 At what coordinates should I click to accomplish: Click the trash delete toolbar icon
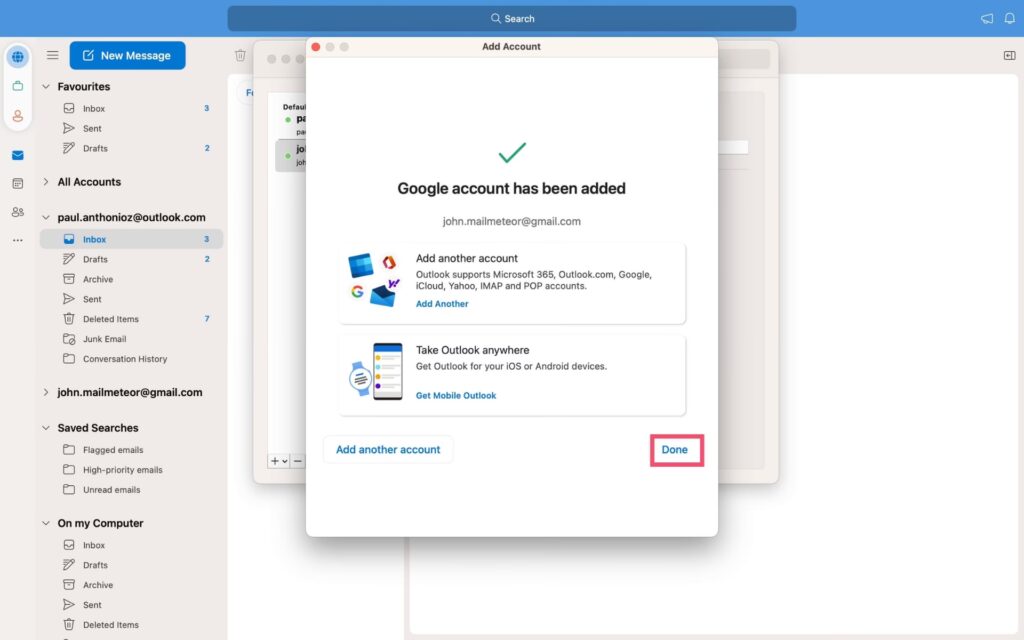pyautogui.click(x=240, y=56)
